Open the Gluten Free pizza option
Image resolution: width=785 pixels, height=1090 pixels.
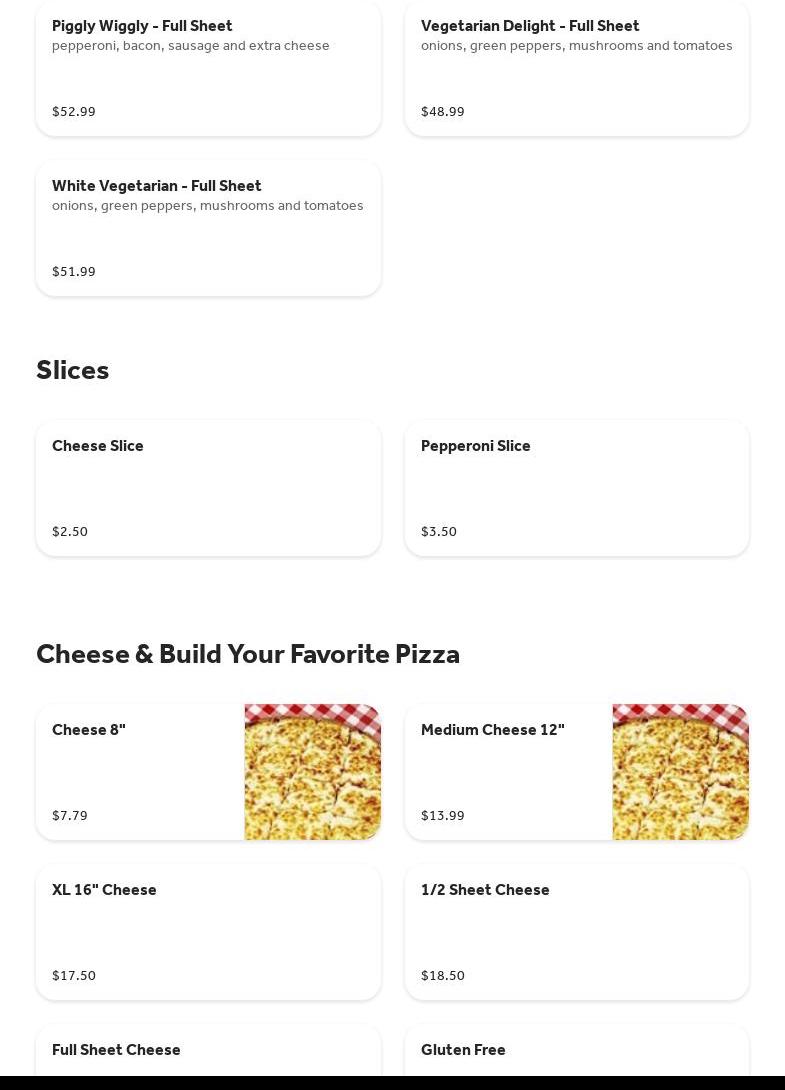[463, 1050]
